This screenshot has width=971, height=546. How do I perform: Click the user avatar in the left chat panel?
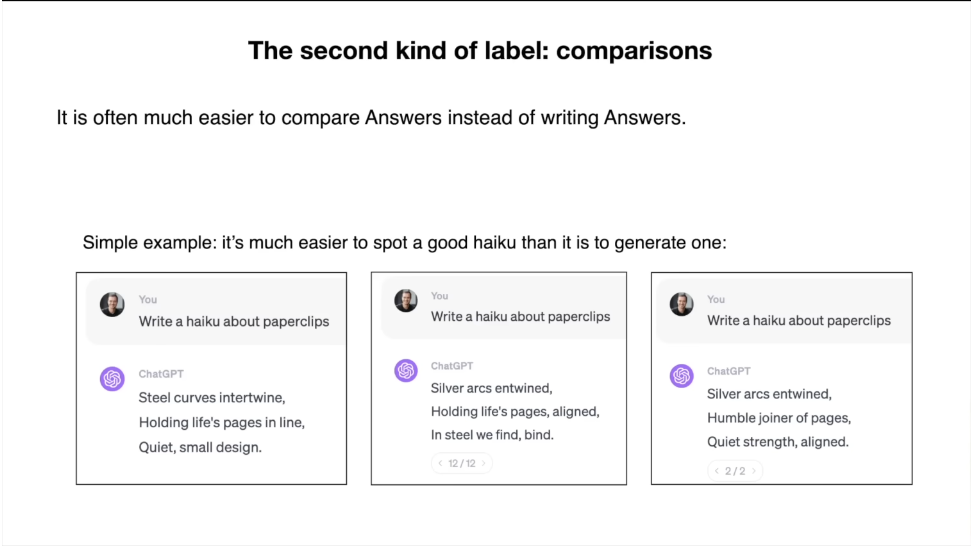click(x=112, y=304)
